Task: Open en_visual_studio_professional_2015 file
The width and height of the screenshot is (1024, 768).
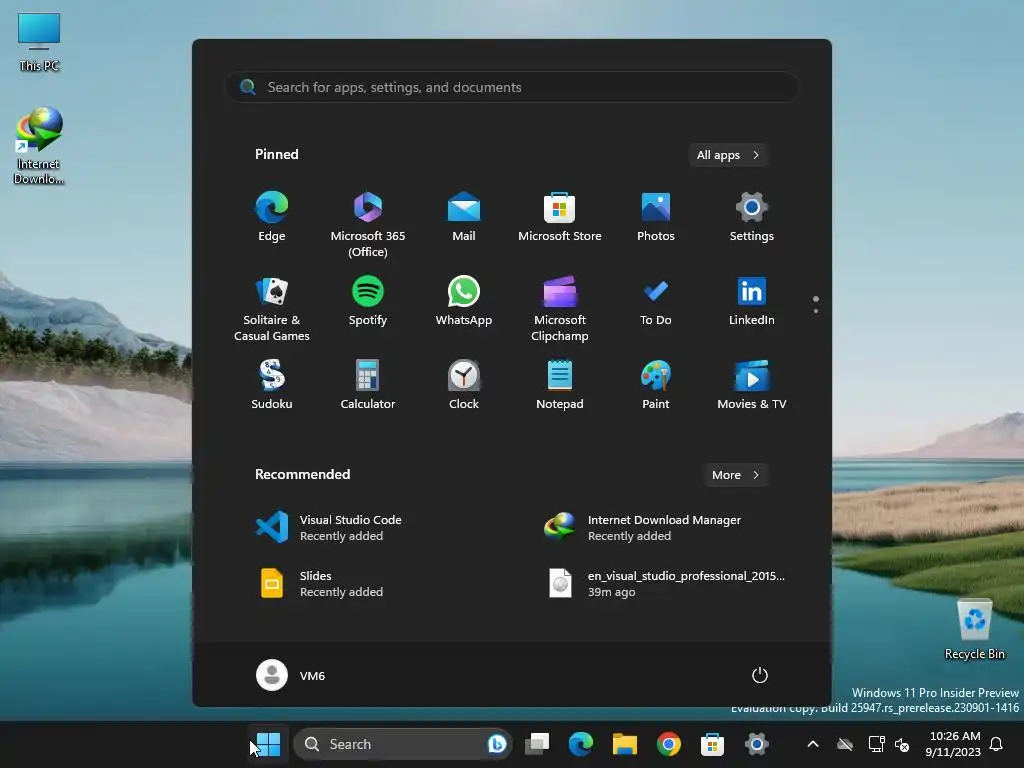Action: click(665, 583)
